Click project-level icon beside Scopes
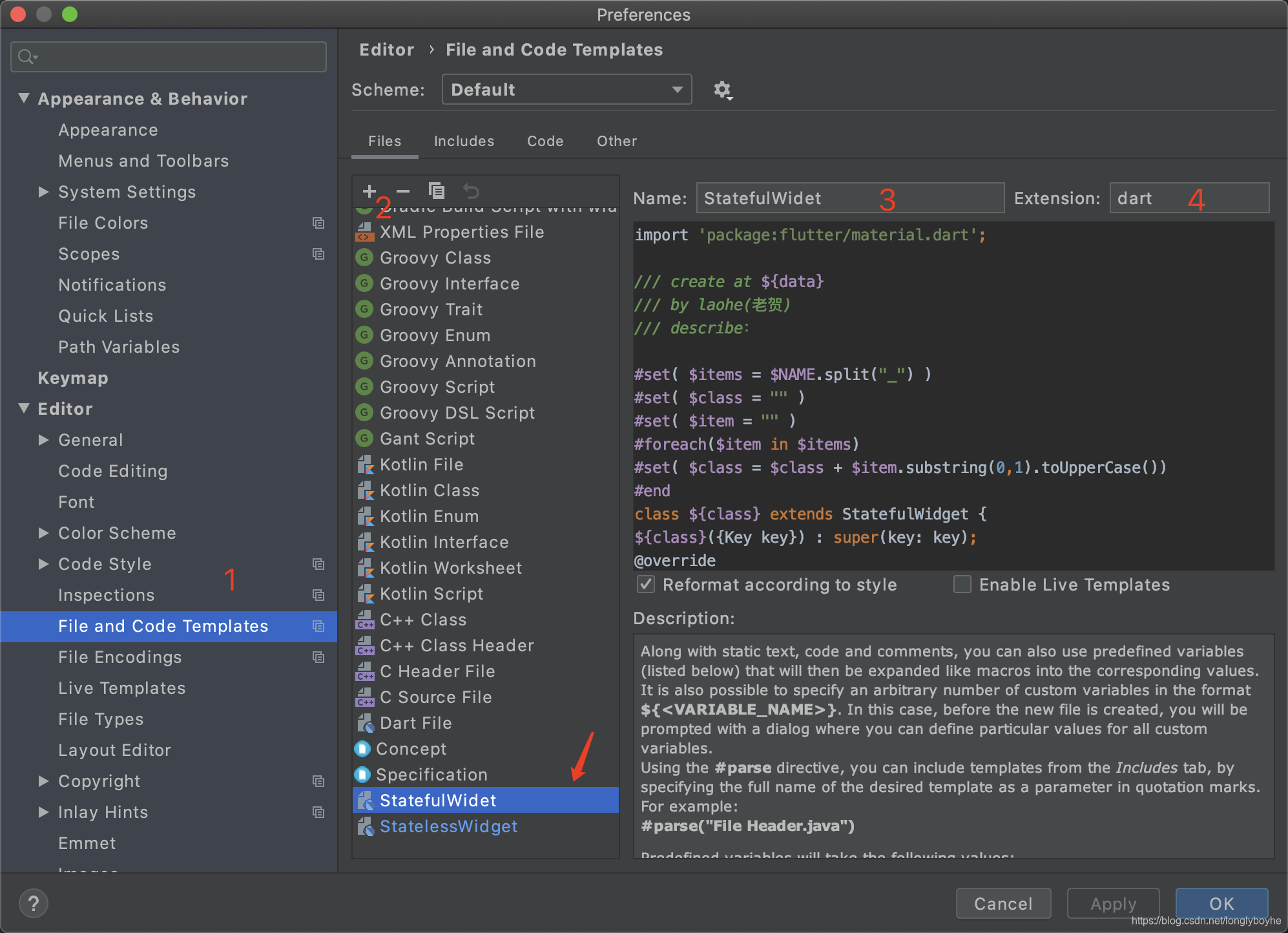The height and width of the screenshot is (933, 1288). [318, 254]
